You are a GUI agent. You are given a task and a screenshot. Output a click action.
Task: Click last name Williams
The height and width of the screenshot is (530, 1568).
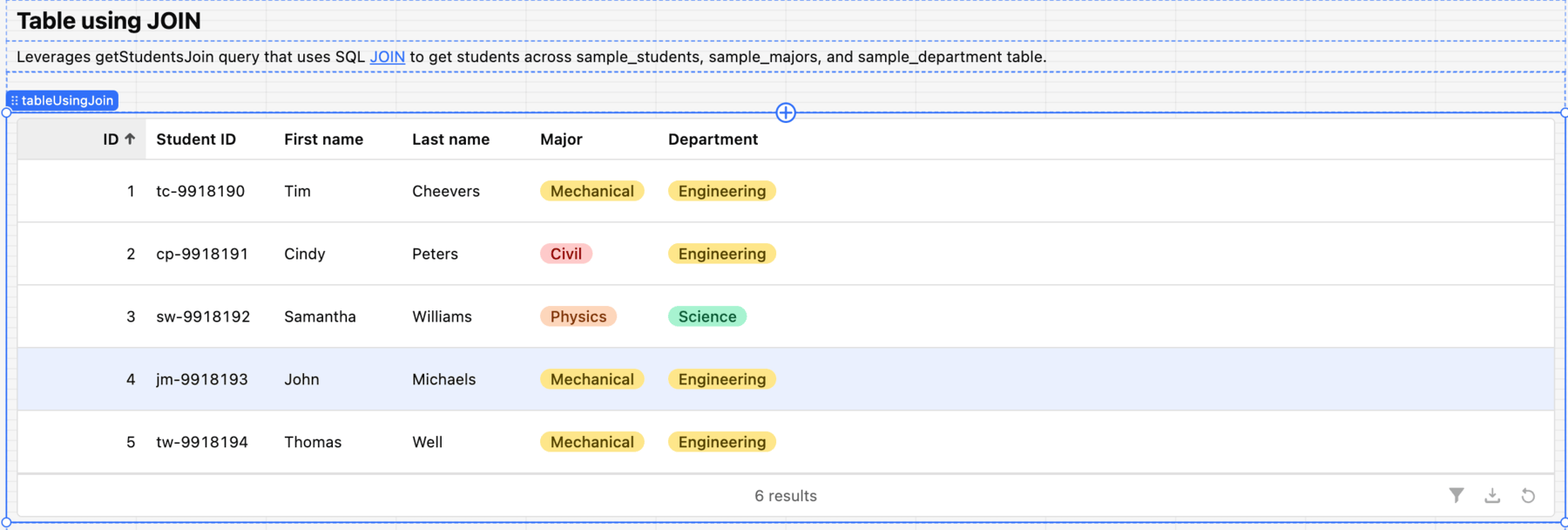coord(442,316)
